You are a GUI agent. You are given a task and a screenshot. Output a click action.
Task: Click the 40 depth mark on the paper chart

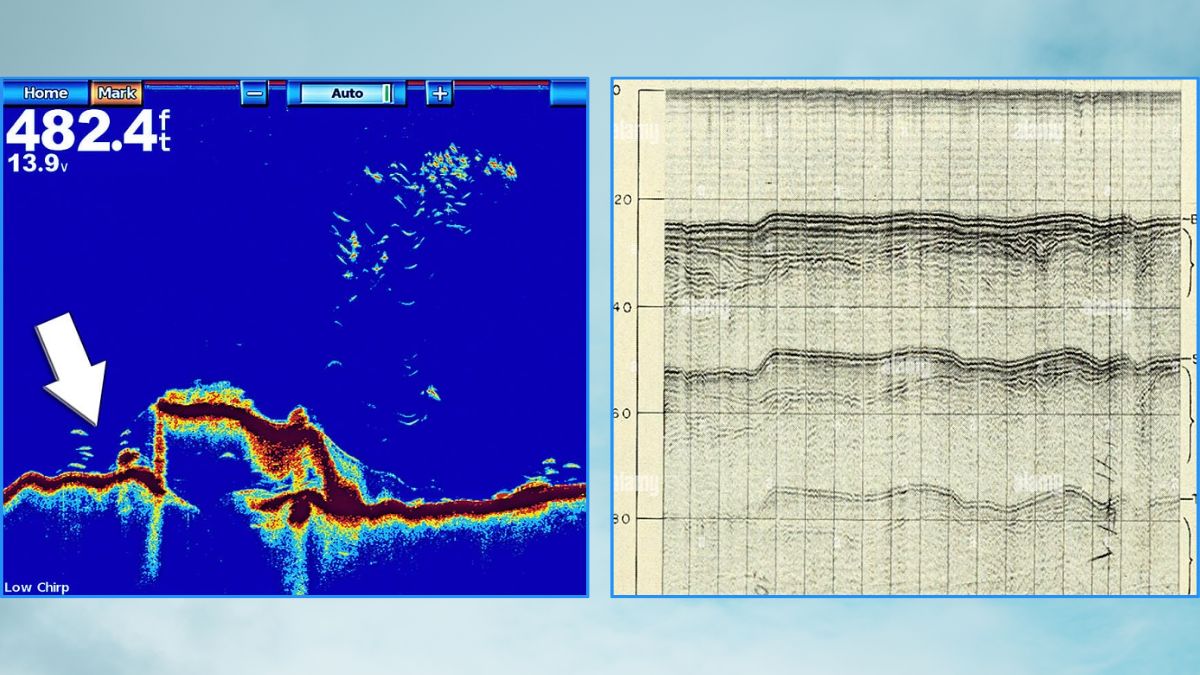622,307
